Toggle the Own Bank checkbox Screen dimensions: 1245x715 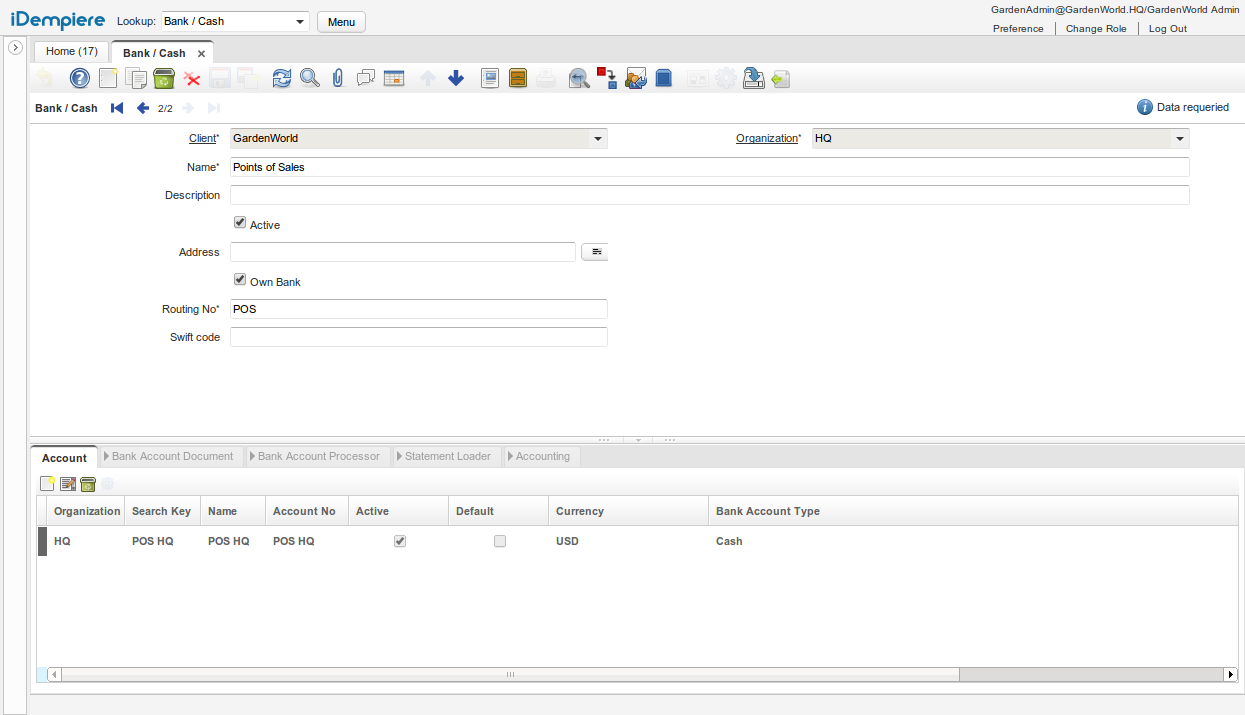240,281
